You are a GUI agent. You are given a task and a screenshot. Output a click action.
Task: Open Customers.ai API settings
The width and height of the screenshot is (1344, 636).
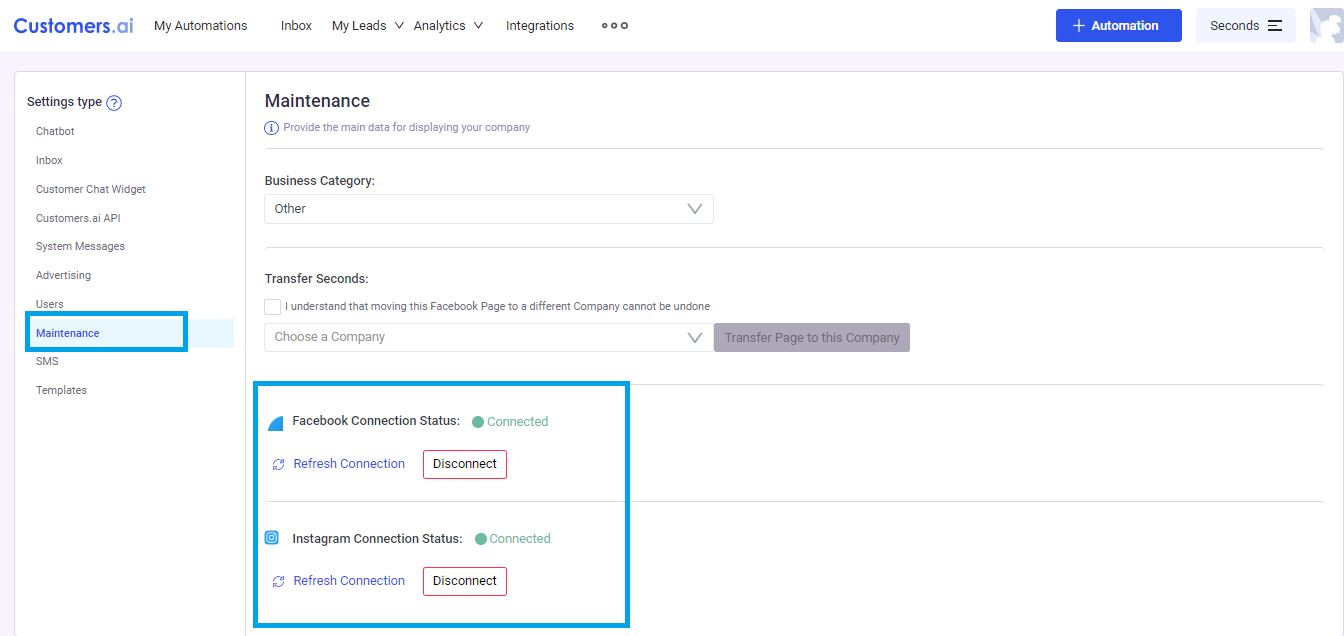(x=78, y=218)
